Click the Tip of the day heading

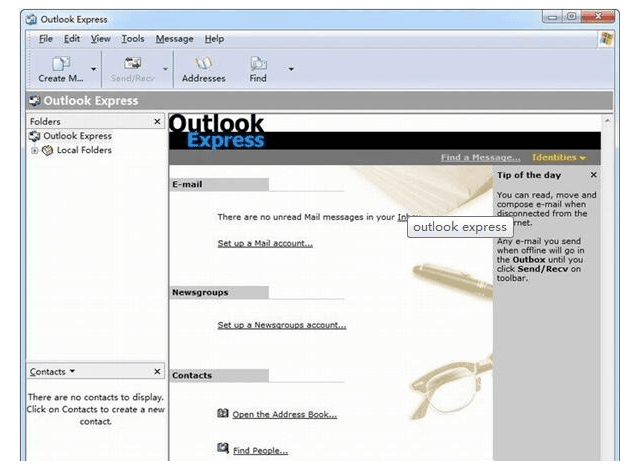point(529,175)
